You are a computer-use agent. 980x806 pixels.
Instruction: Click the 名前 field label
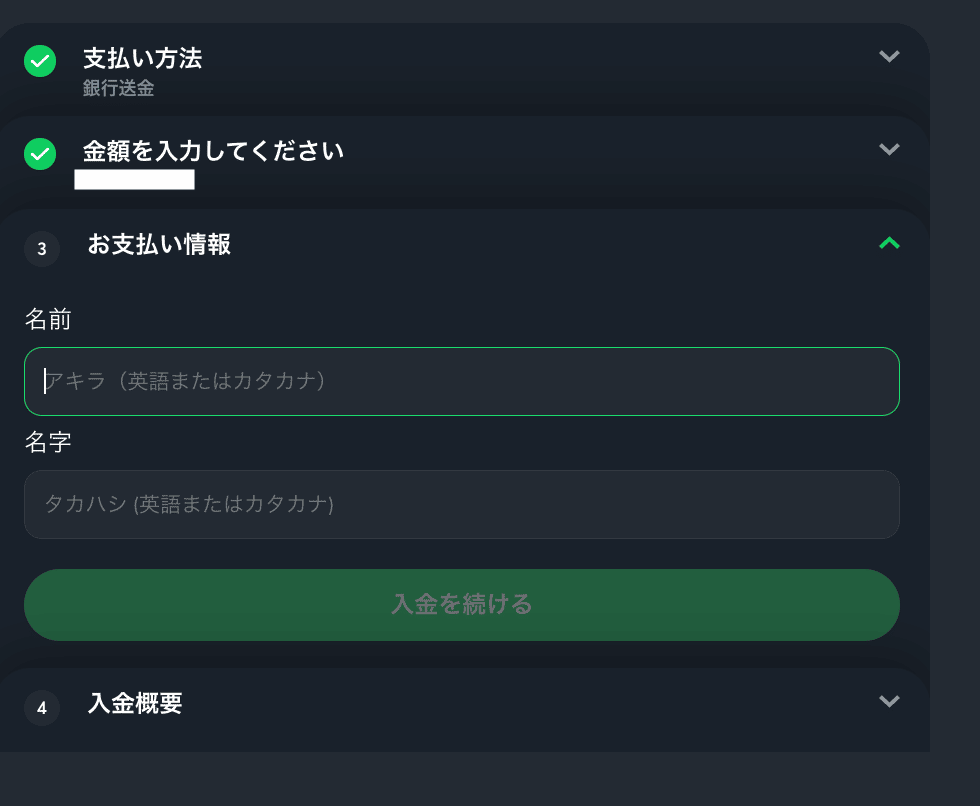click(48, 319)
